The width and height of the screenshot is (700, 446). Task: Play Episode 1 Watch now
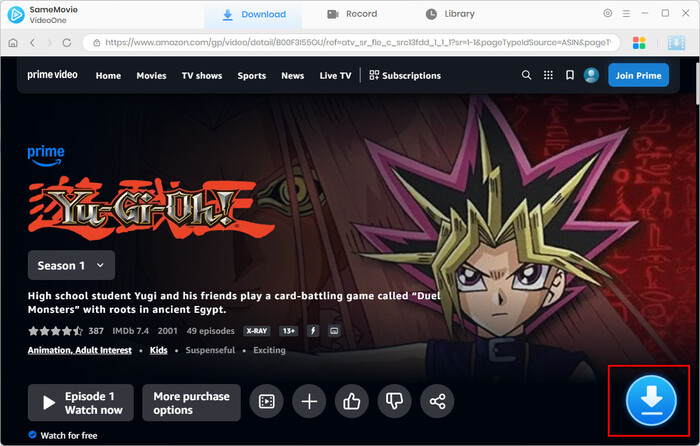81,402
